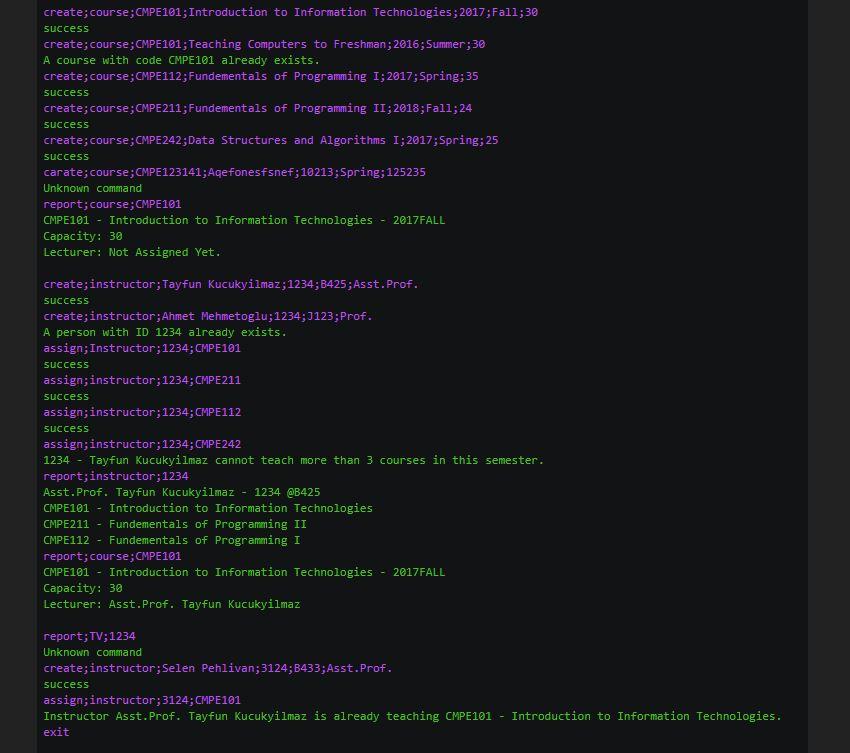Click the 'cannot teach more than 3 courses' message
Viewport: 850px width, 753px height.
point(293,460)
